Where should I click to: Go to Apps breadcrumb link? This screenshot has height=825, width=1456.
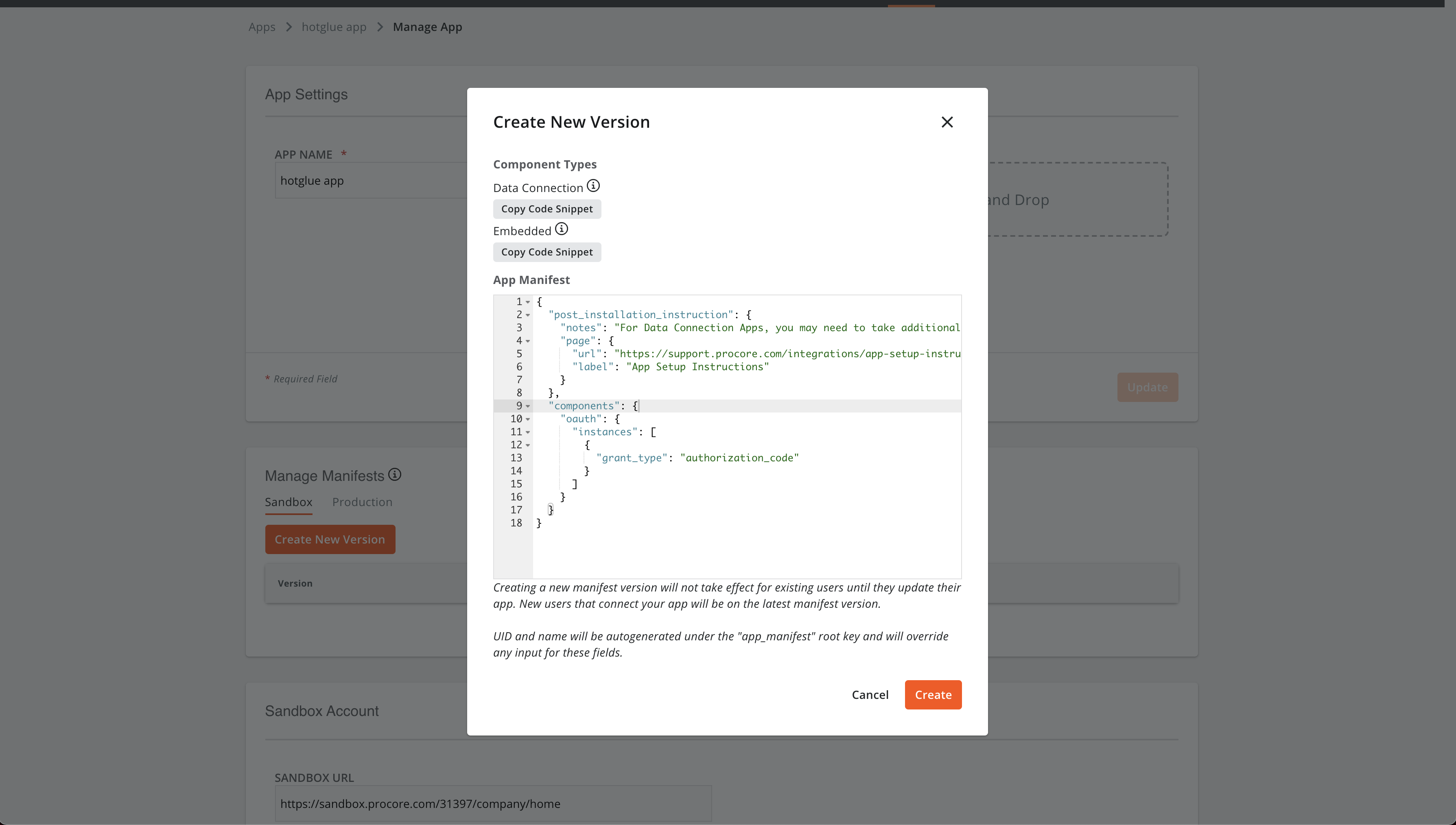tap(262, 27)
